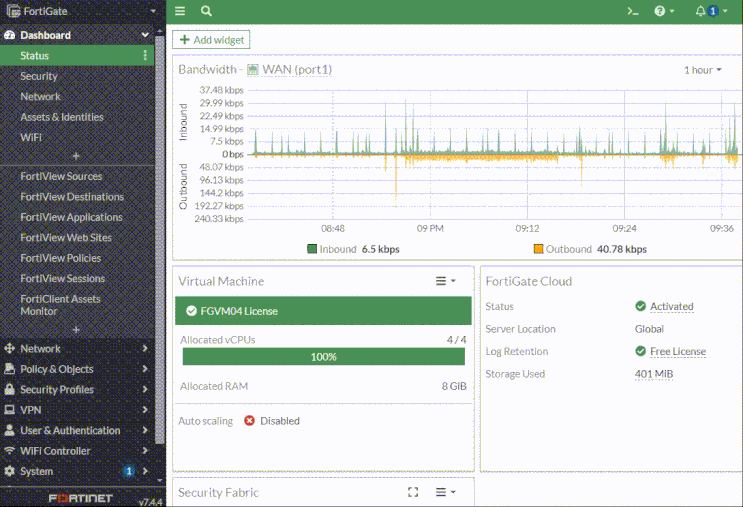
Task: Collapse the Dashboard menu section
Action: coord(145,35)
